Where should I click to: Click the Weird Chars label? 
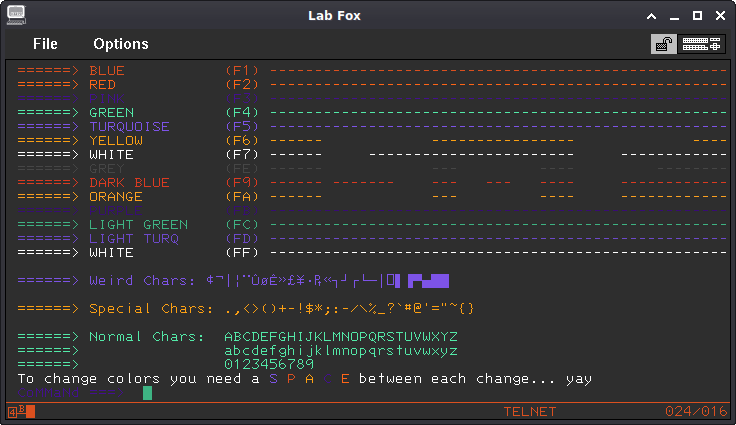pyautogui.click(x=142, y=281)
